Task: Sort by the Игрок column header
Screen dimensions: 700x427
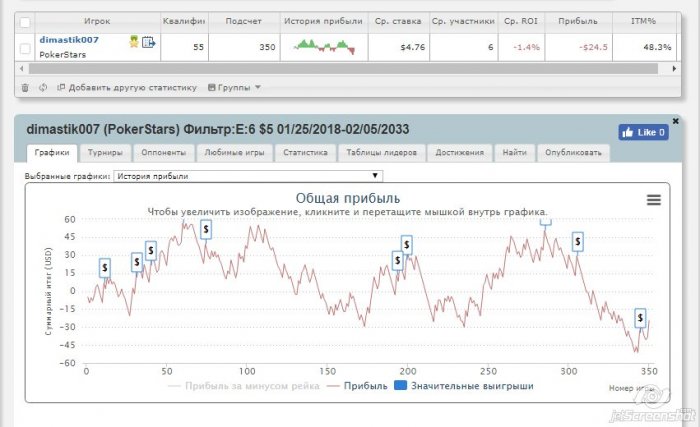Action: [97, 21]
